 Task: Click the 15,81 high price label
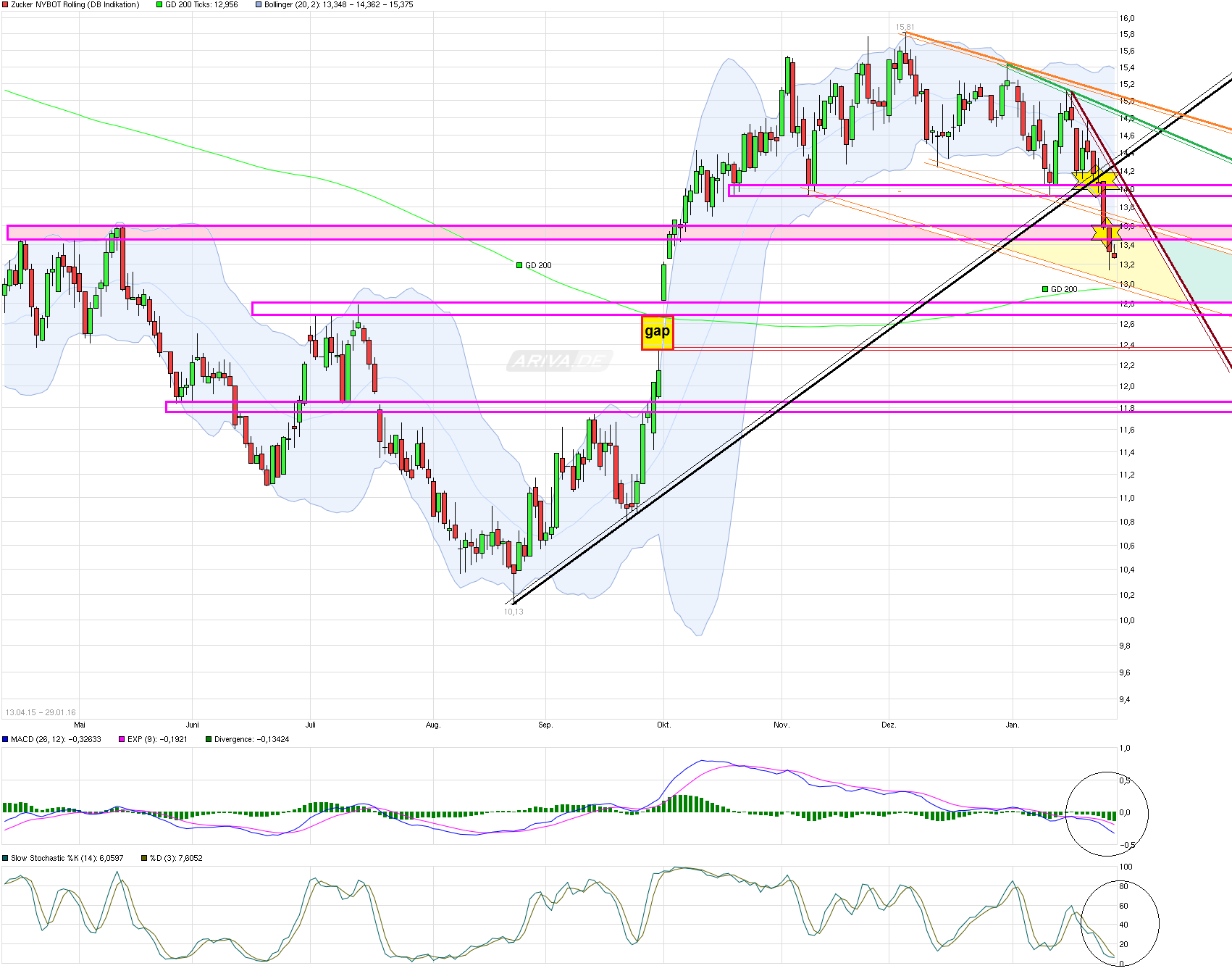tap(905, 28)
